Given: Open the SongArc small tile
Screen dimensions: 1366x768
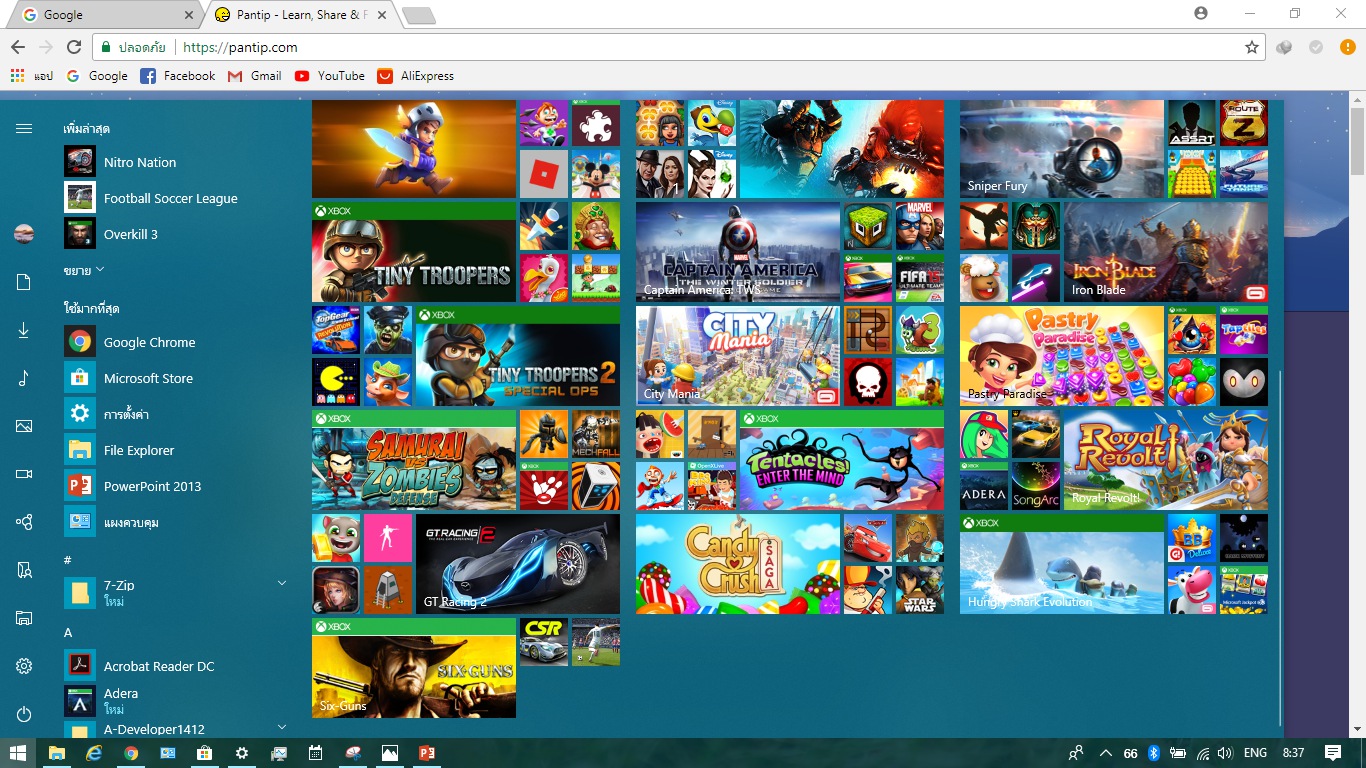Looking at the screenshot, I should coord(1036,486).
